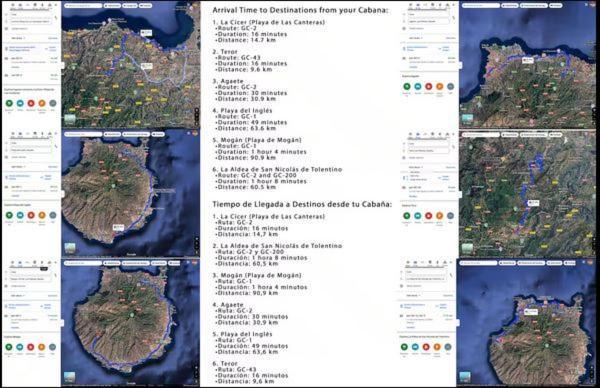Open layers thumbnail on La Cicer map
The height and width of the screenshot is (388, 600).
(x=70, y=119)
